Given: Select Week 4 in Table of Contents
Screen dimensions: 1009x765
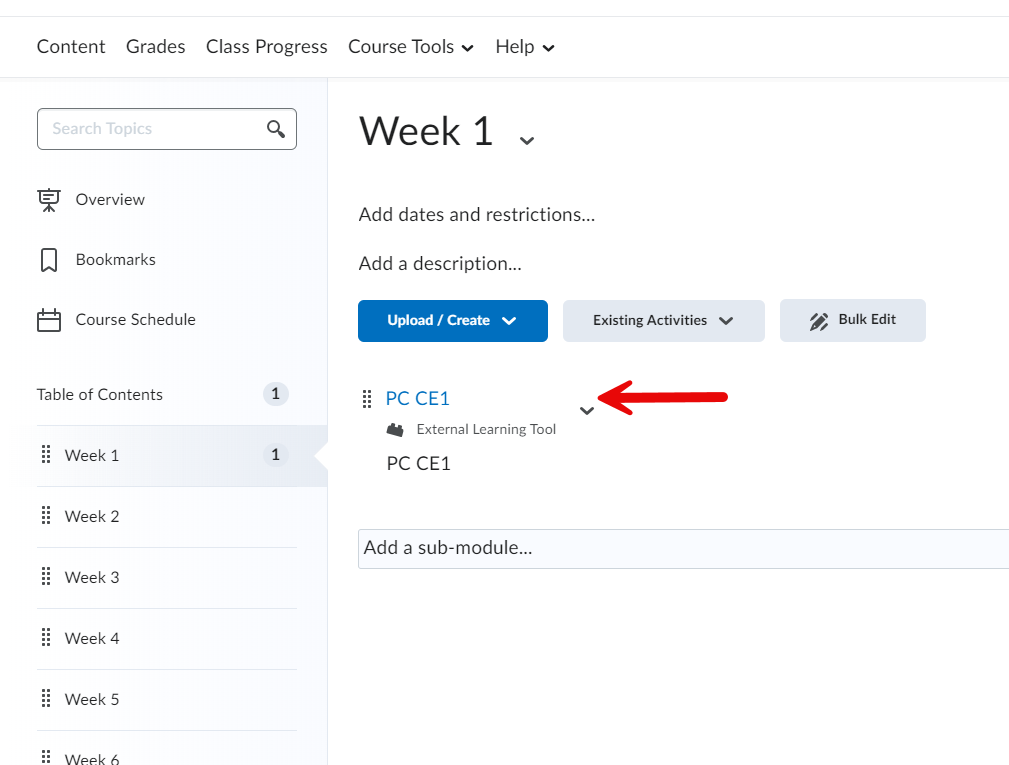Looking at the screenshot, I should (x=92, y=638).
